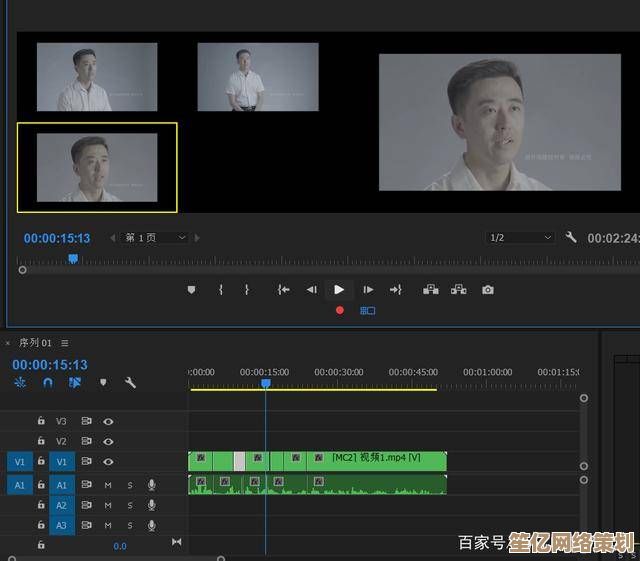Click ruler label 00:00:30:00
Image resolution: width=640 pixels, height=561 pixels.
click(339, 372)
